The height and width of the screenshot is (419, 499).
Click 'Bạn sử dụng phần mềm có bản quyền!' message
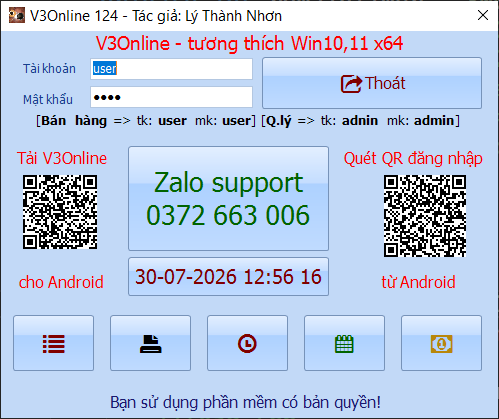tap(245, 402)
